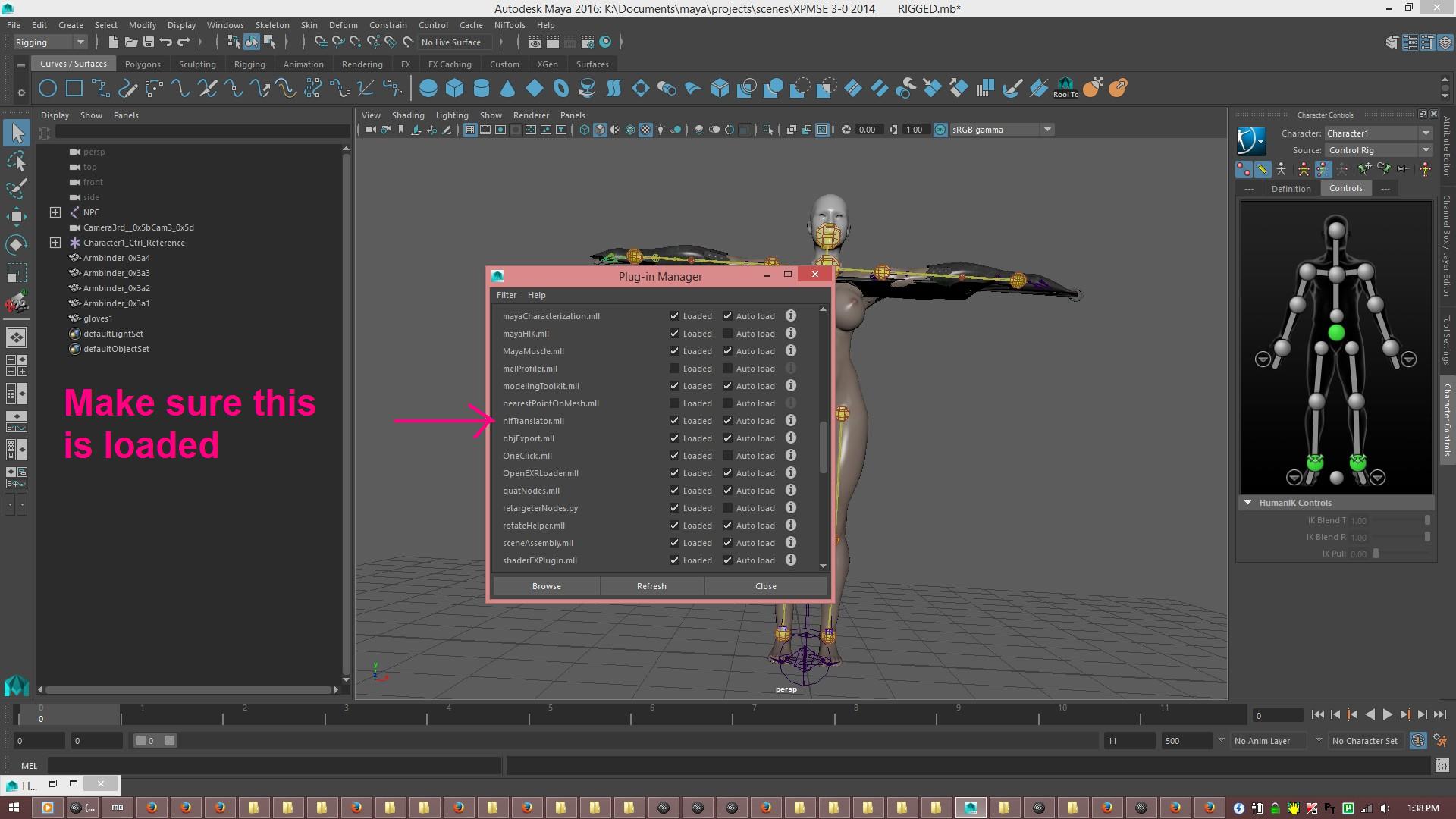The width and height of the screenshot is (1456, 819).
Task: Select the NURBS circle shelf icon
Action: pos(48,89)
